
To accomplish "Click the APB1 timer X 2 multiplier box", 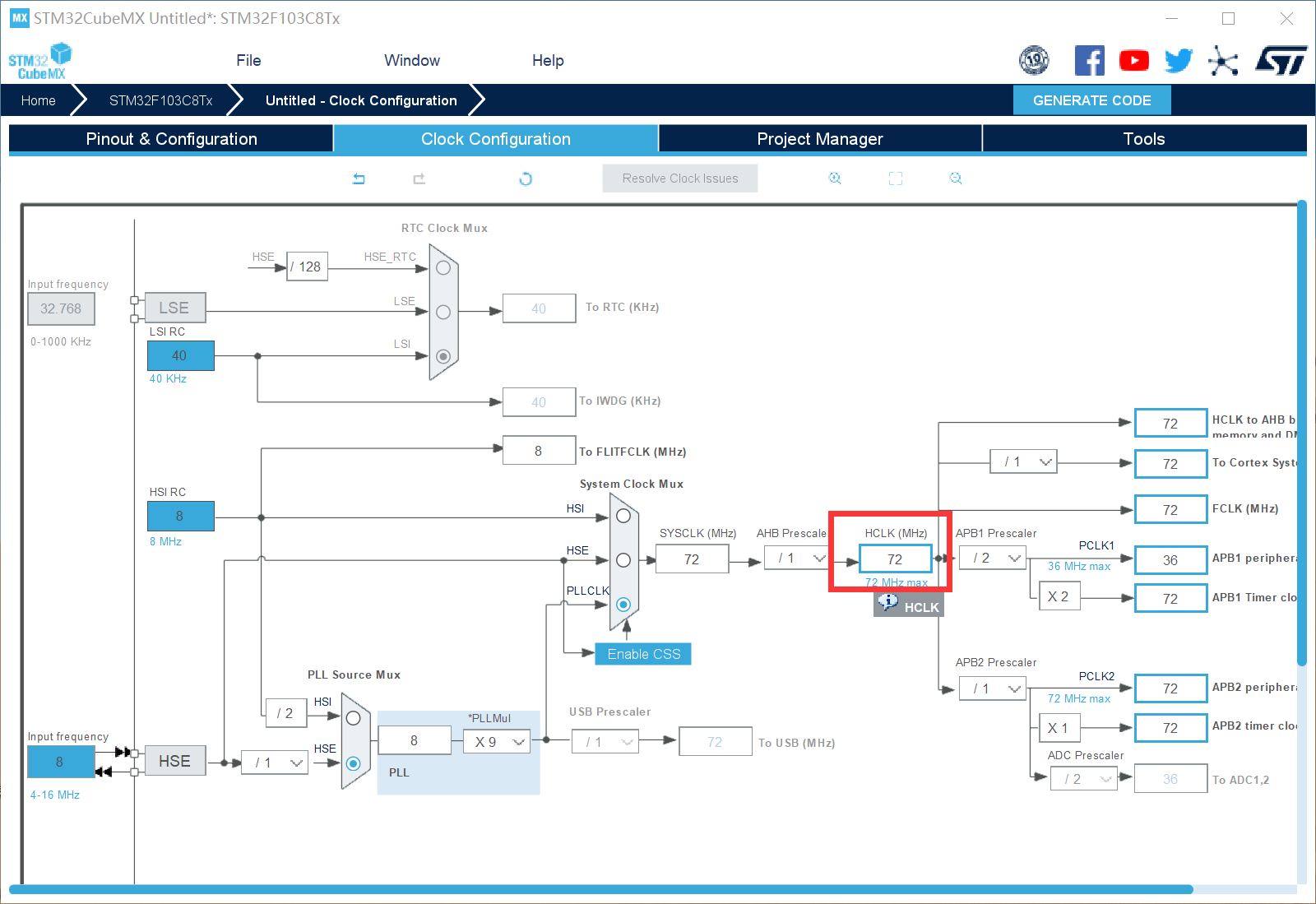I will coord(1059,596).
